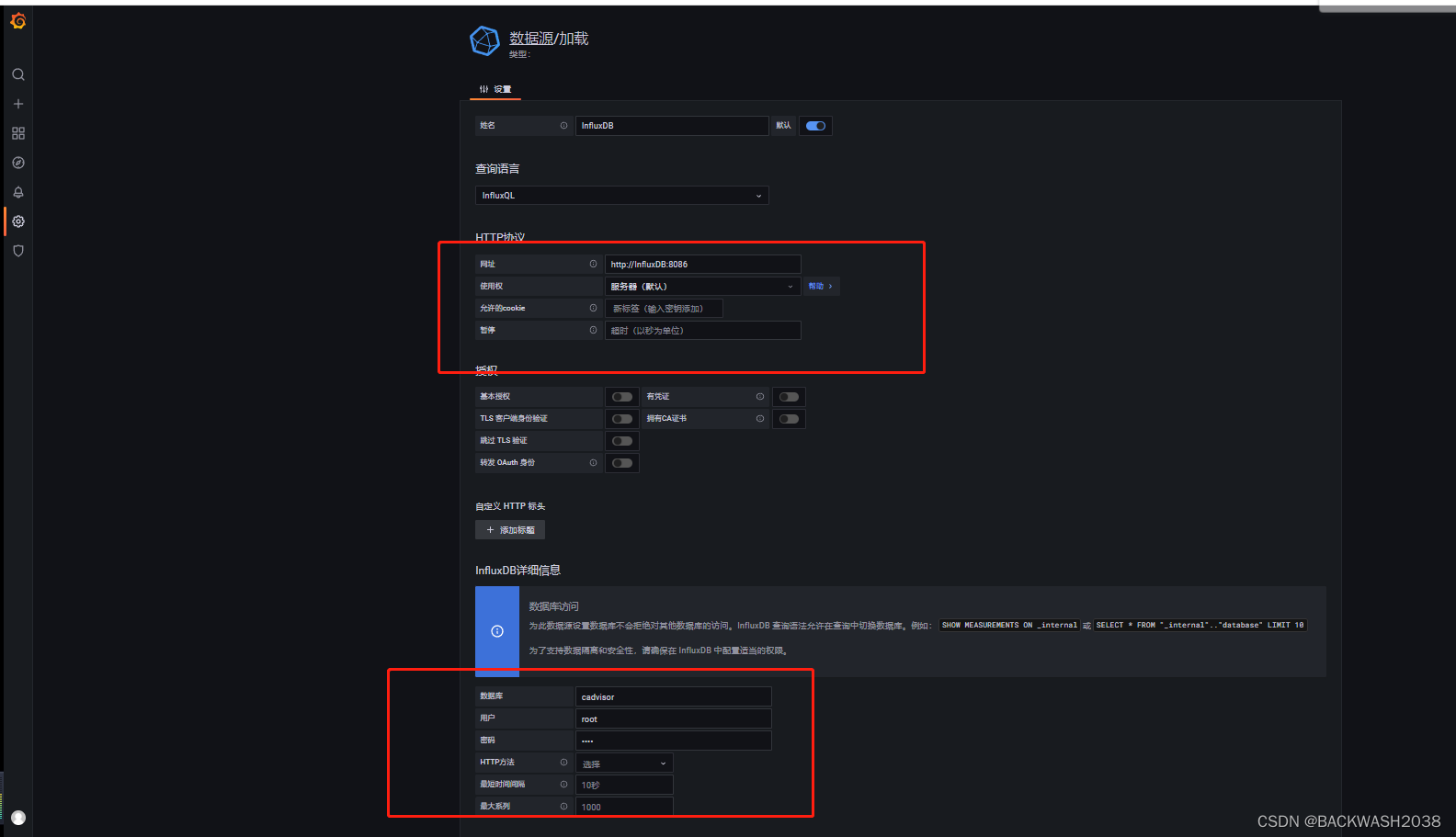1456x837 pixels.
Task: Click the 自定义 HTTP 标头 heading
Action: click(510, 506)
